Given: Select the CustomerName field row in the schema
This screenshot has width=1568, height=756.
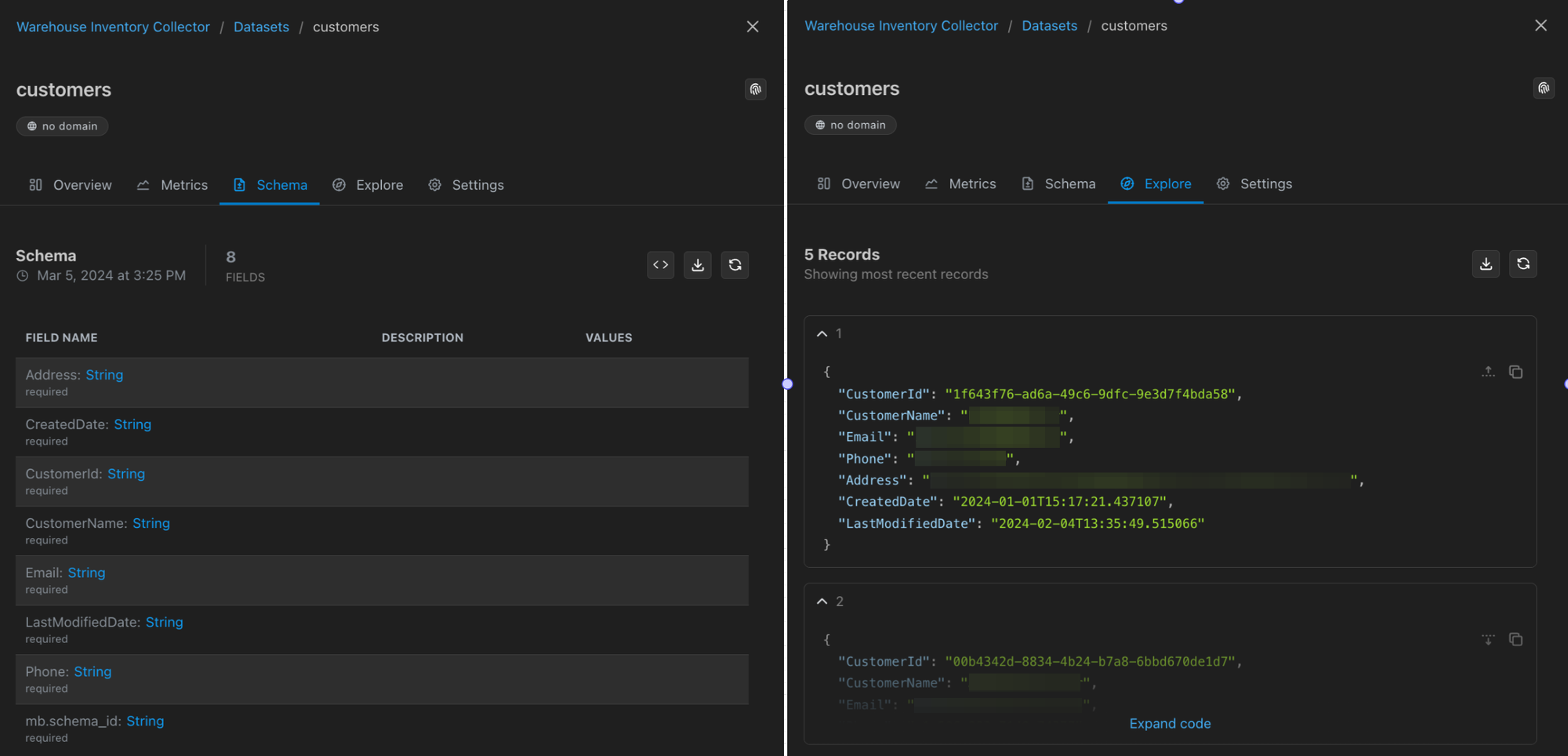Looking at the screenshot, I should 382,531.
